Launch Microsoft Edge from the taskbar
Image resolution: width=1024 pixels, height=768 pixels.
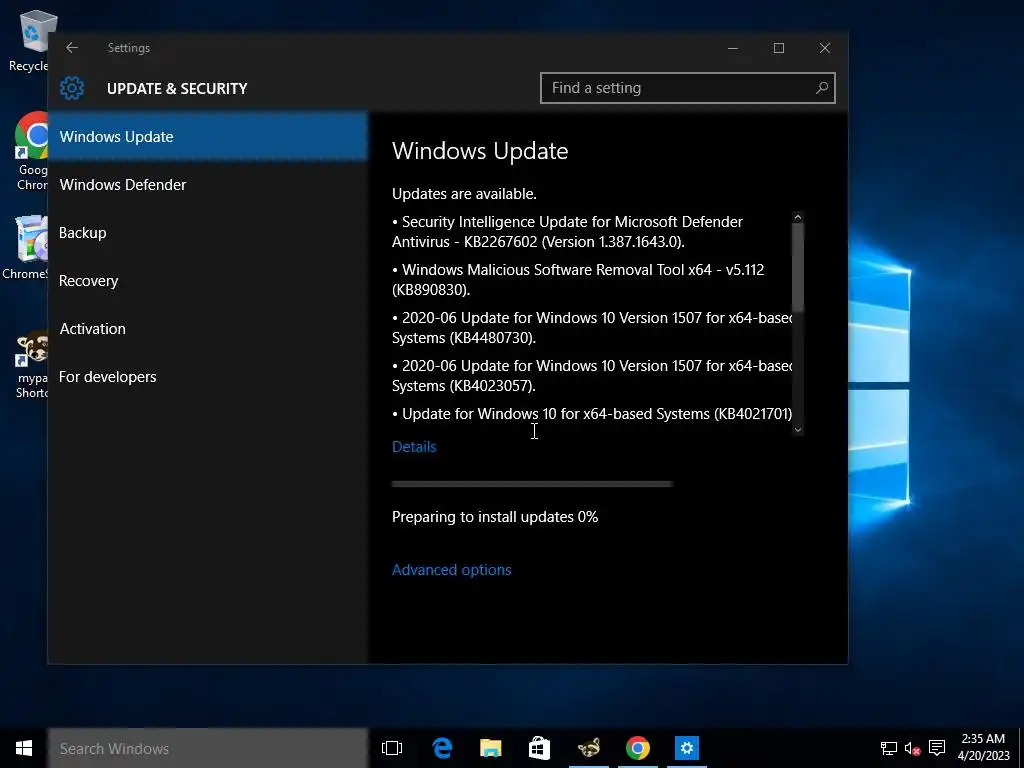[442, 748]
